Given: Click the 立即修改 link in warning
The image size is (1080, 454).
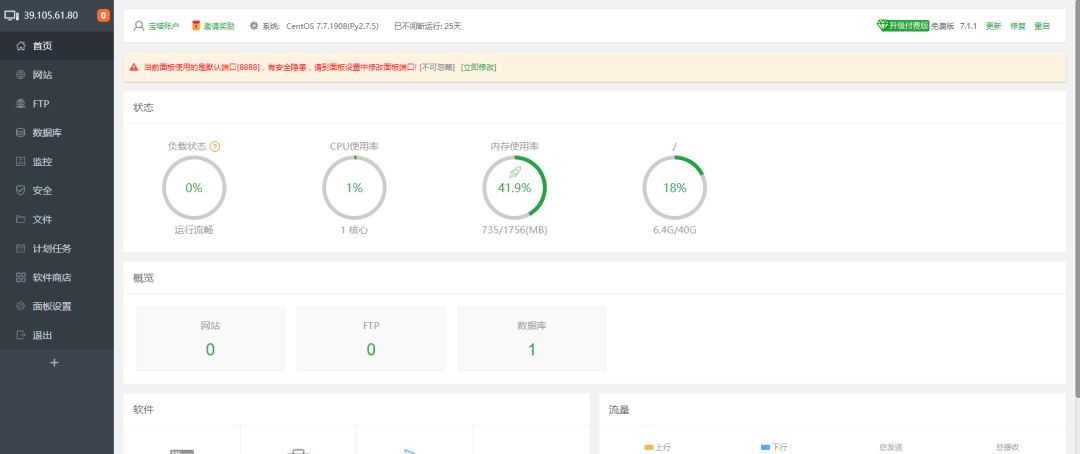Looking at the screenshot, I should click(x=478, y=67).
